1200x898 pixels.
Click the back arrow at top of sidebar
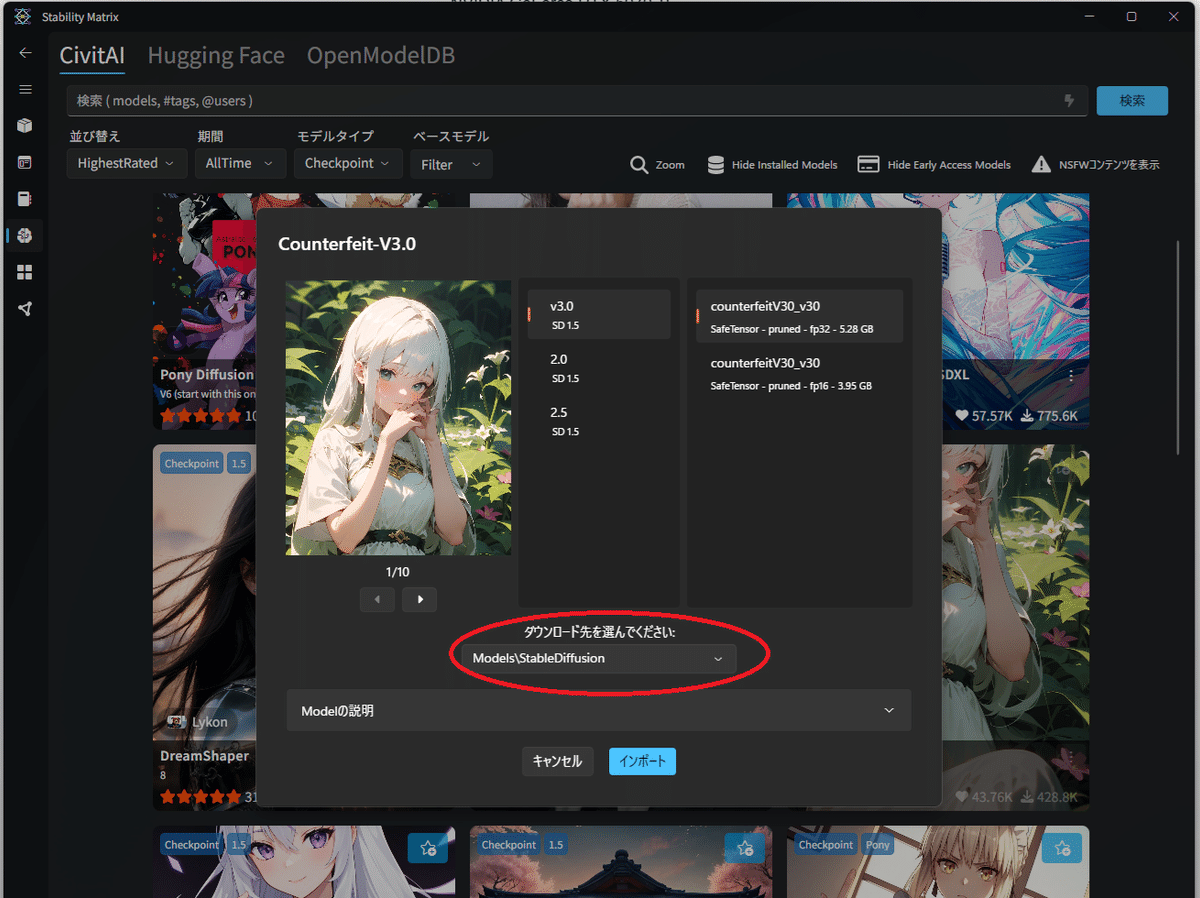point(25,52)
